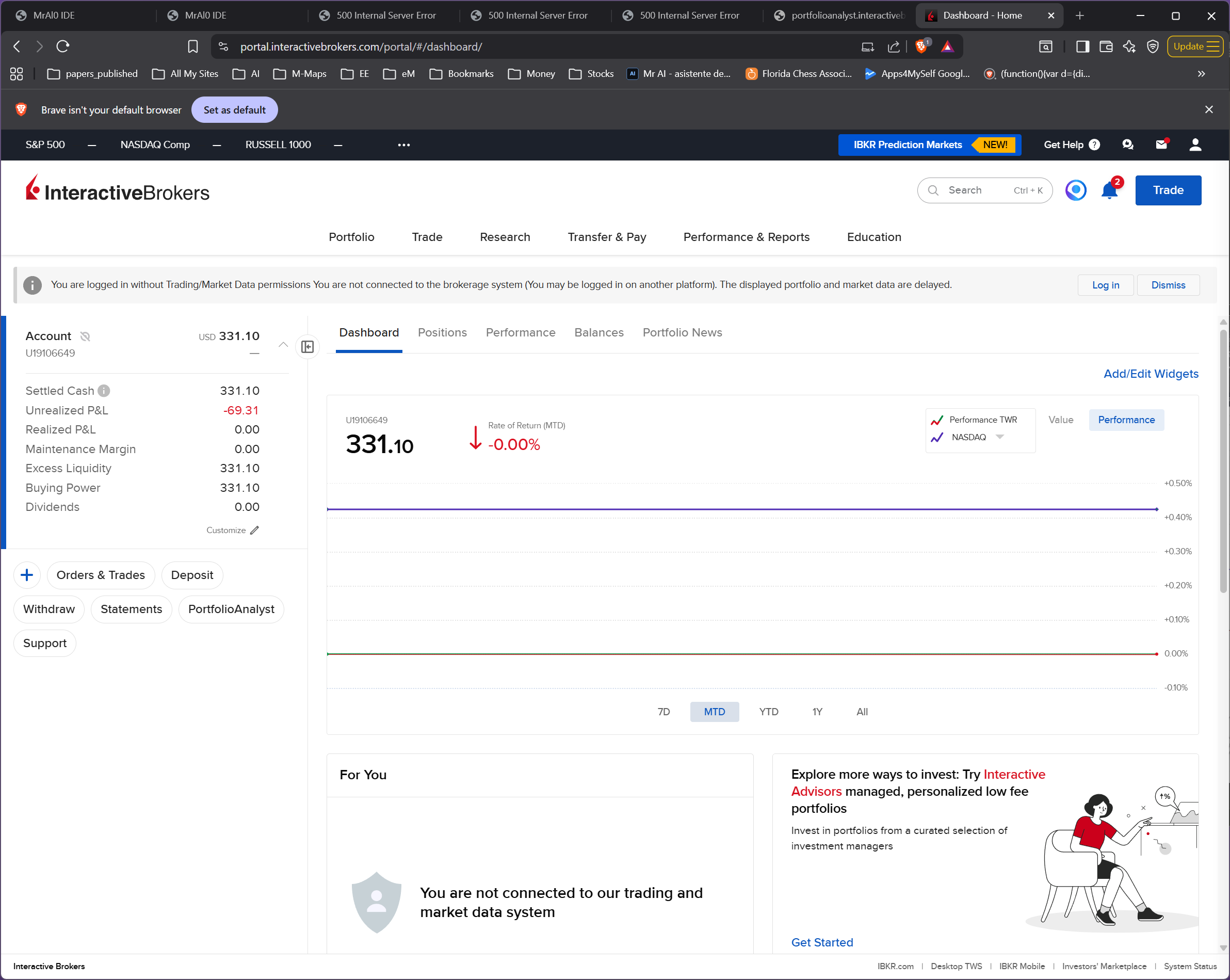Open more market indices ellipsis
This screenshot has height=980, width=1230.
tap(404, 144)
